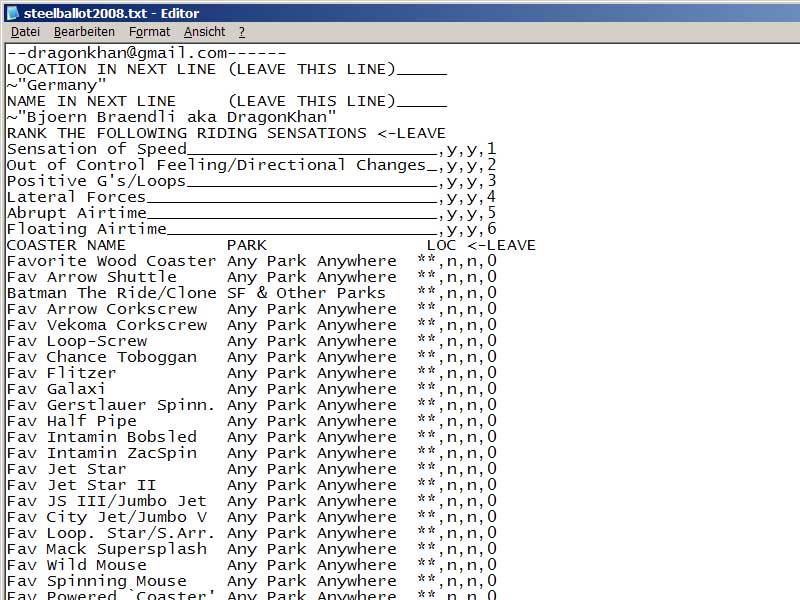Viewport: 800px width, 600px height.
Task: Place cursor on Fav Intamin ZacSpin line
Action: click(101, 453)
